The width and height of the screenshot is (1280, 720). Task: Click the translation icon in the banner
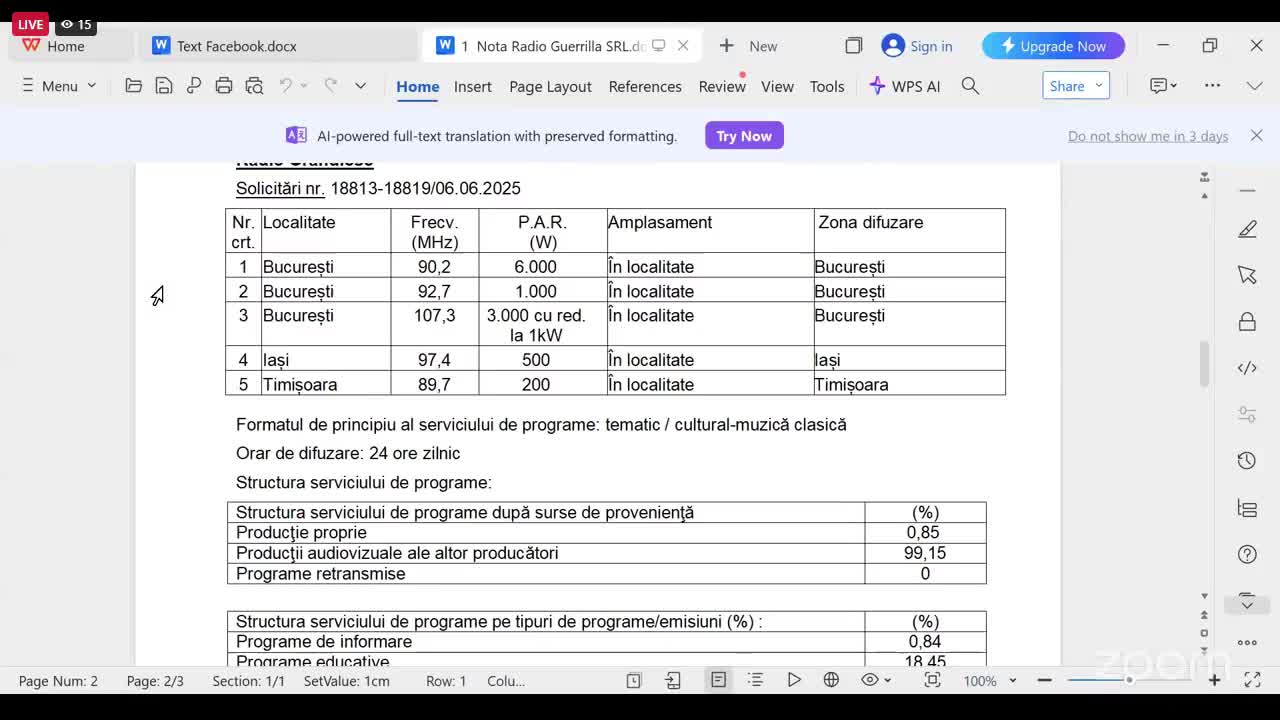[x=296, y=136]
